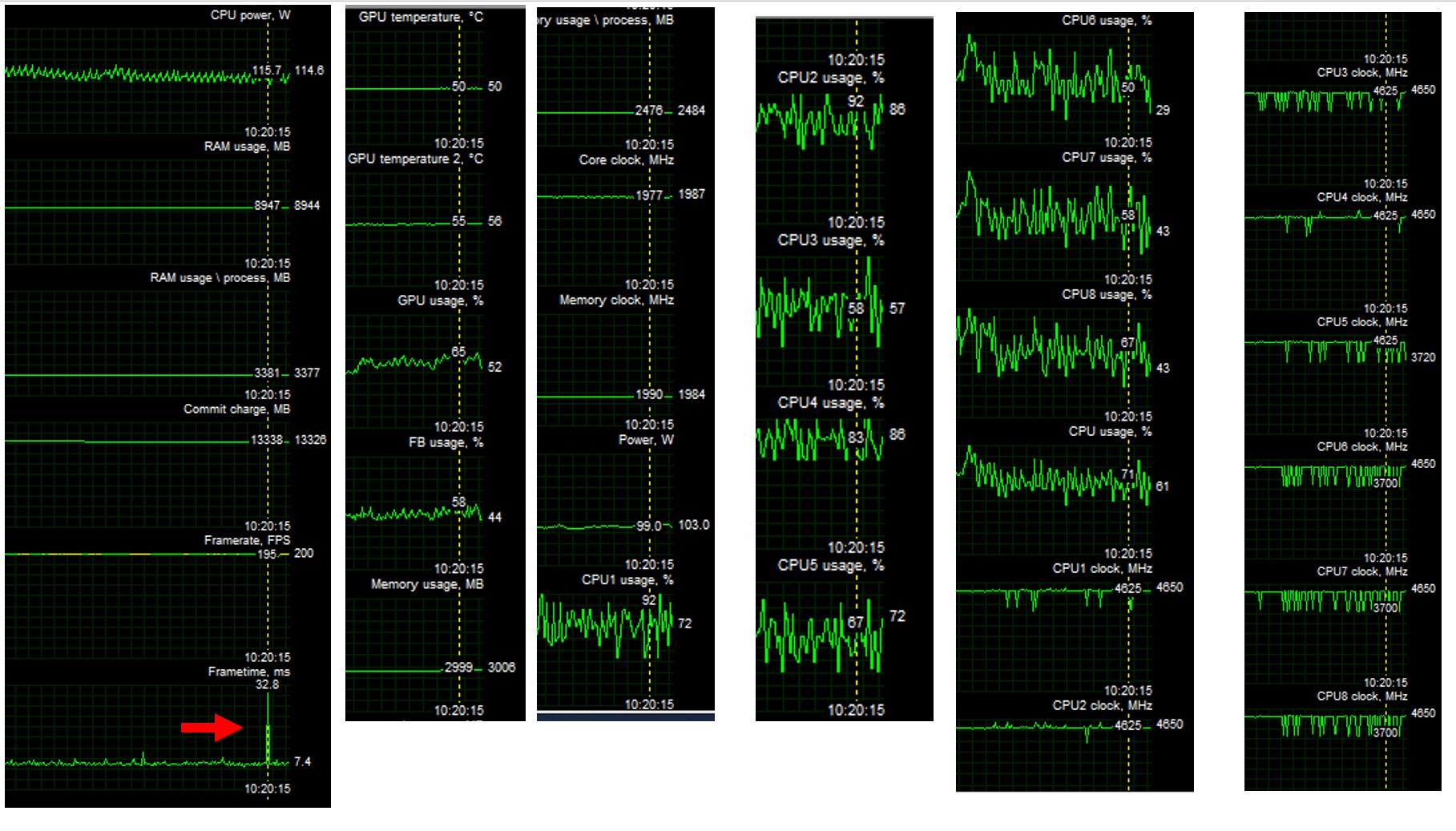1456x831 pixels.
Task: Click the "CPU3 usage, %" graph label
Action: 831,241
